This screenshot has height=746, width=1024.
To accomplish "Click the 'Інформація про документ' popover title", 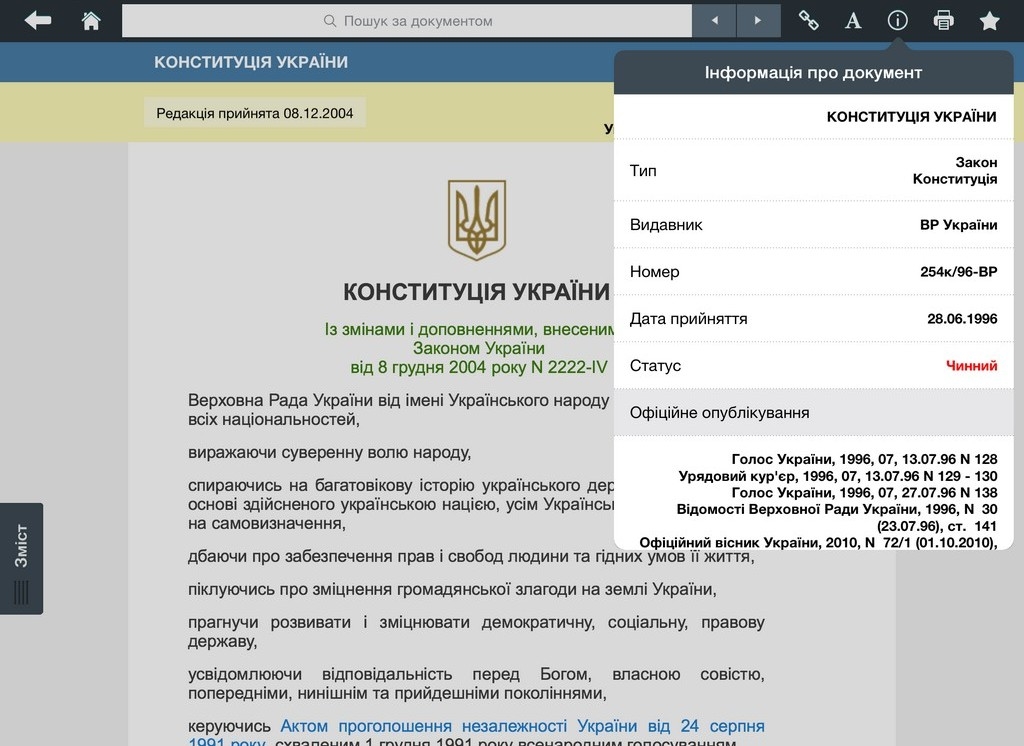I will (813, 73).
